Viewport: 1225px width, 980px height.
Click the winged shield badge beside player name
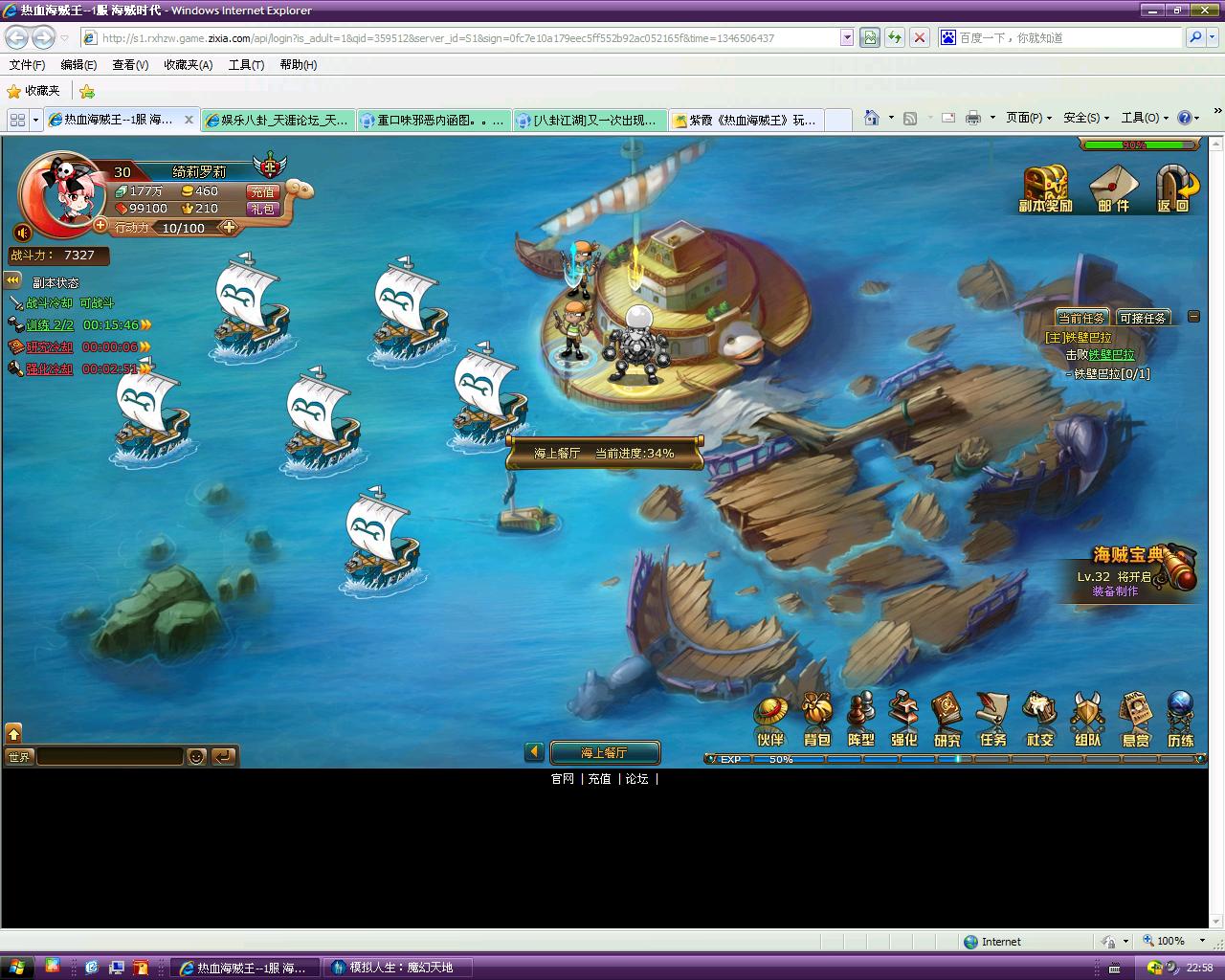point(271,165)
